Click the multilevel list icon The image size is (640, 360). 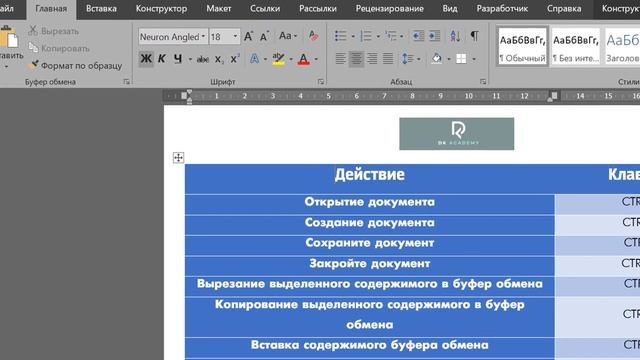coord(391,36)
